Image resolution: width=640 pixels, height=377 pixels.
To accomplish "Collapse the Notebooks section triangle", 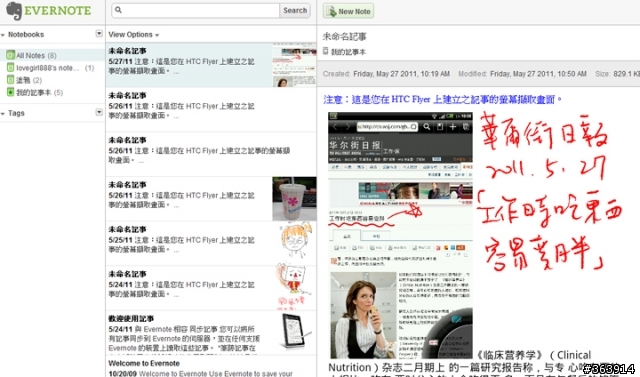I will [3, 35].
